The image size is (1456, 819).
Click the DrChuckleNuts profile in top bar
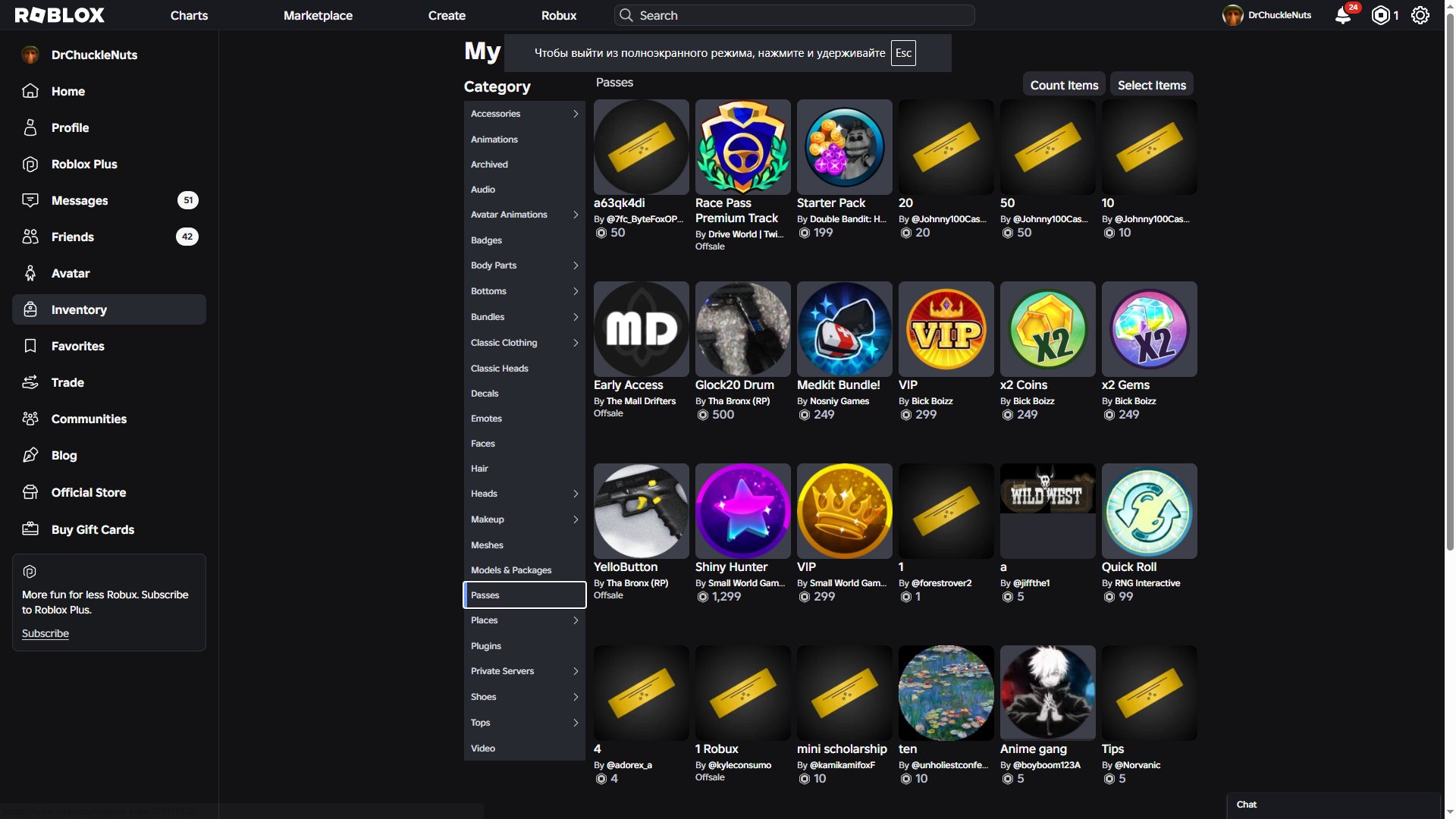(x=1266, y=15)
